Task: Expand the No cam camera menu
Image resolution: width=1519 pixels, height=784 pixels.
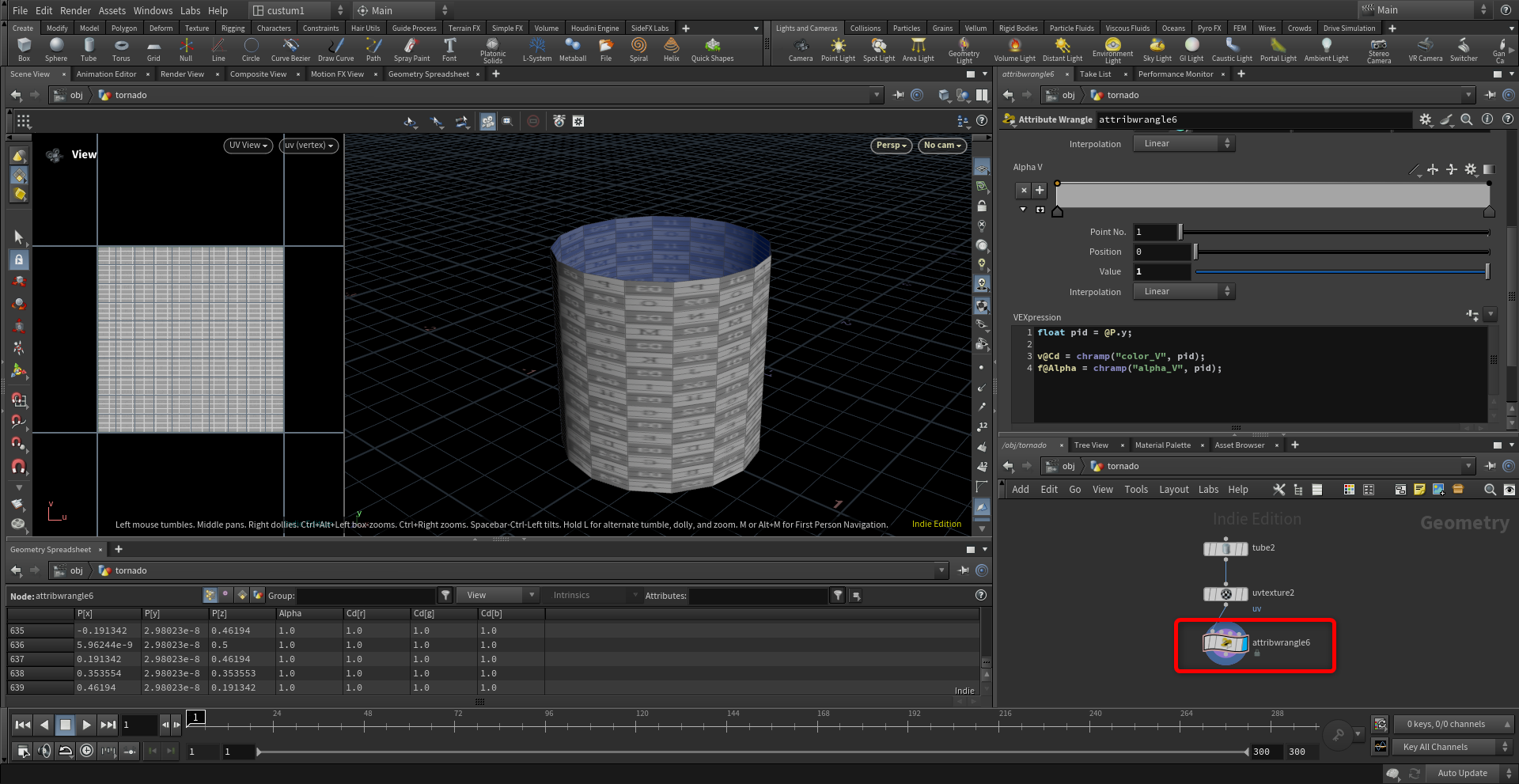Action: pyautogui.click(x=941, y=146)
